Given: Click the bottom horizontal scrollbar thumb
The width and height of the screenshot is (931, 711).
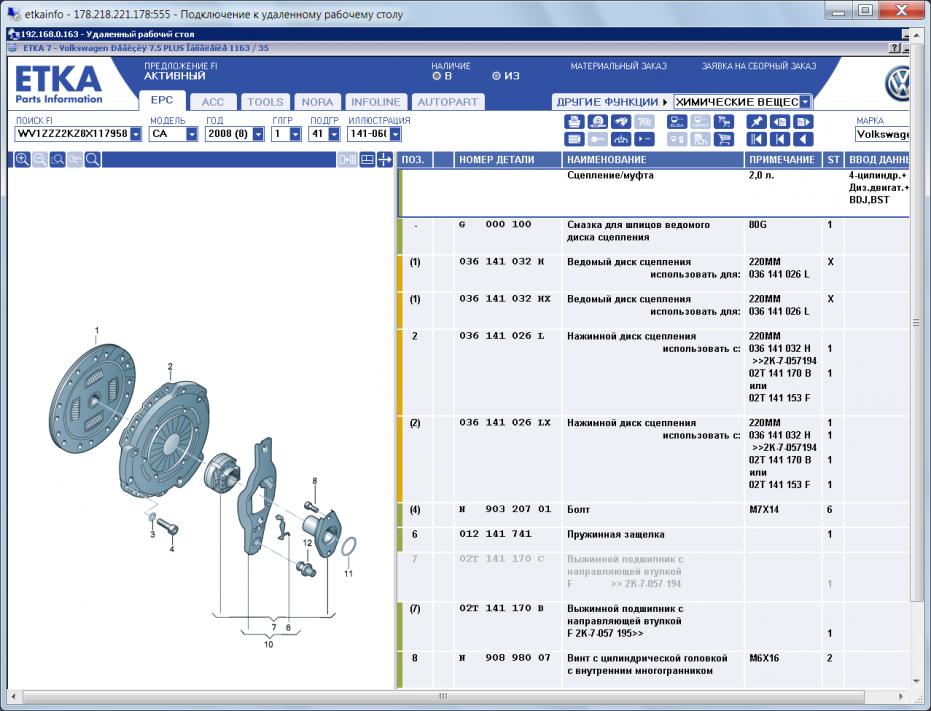Looking at the screenshot, I should click(x=442, y=696).
